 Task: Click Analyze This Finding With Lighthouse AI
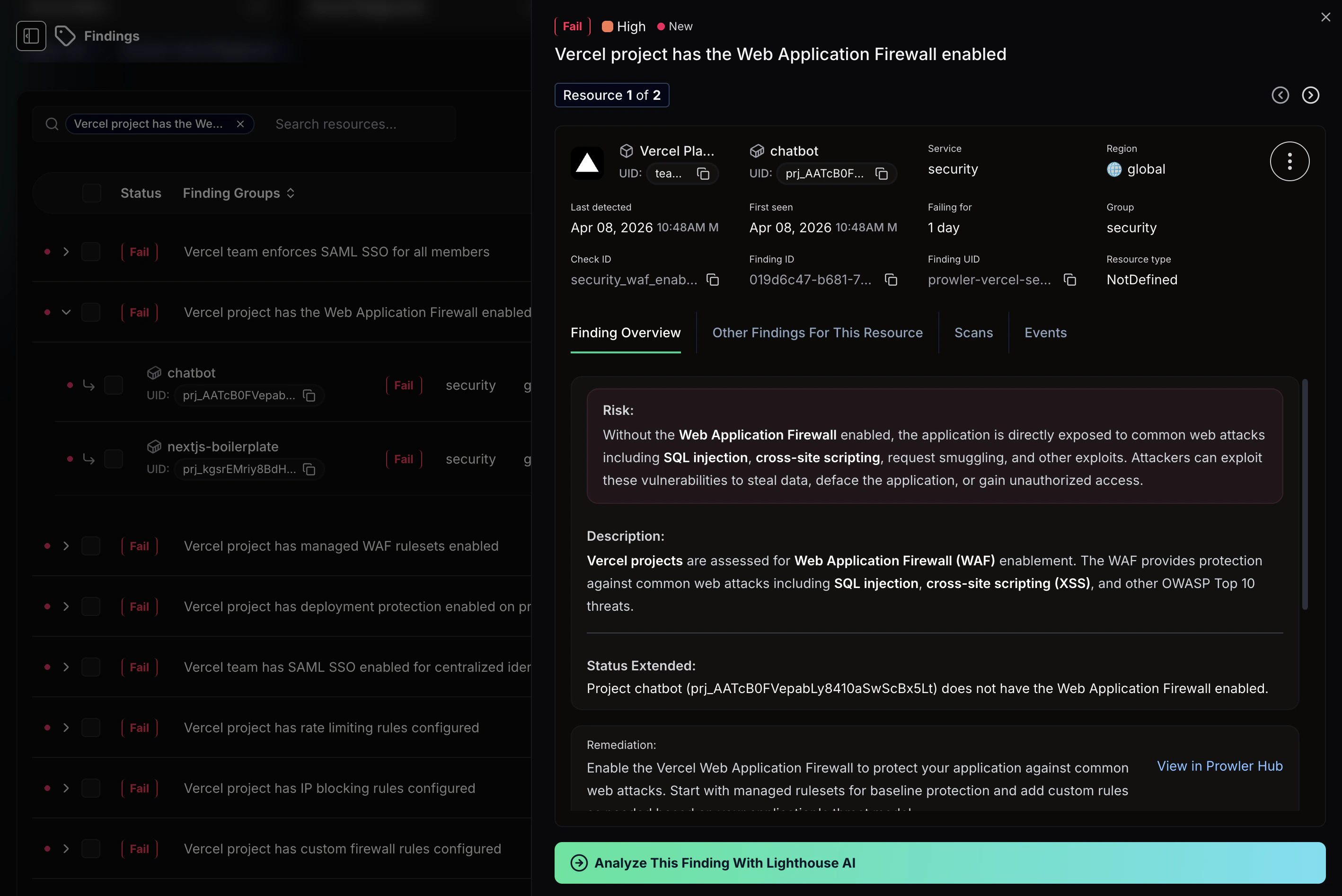940,863
